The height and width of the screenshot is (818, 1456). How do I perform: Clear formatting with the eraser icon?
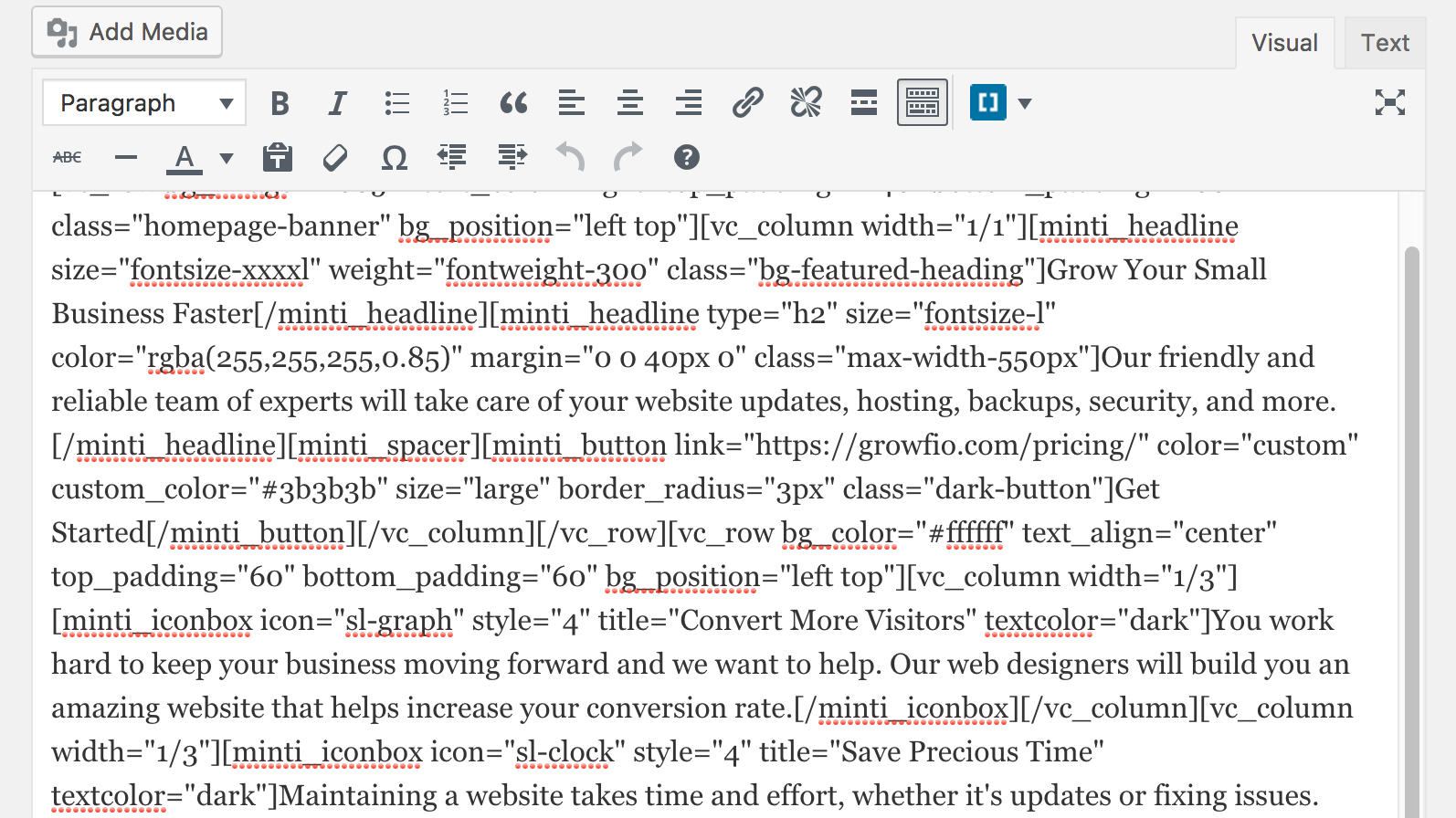pos(335,157)
